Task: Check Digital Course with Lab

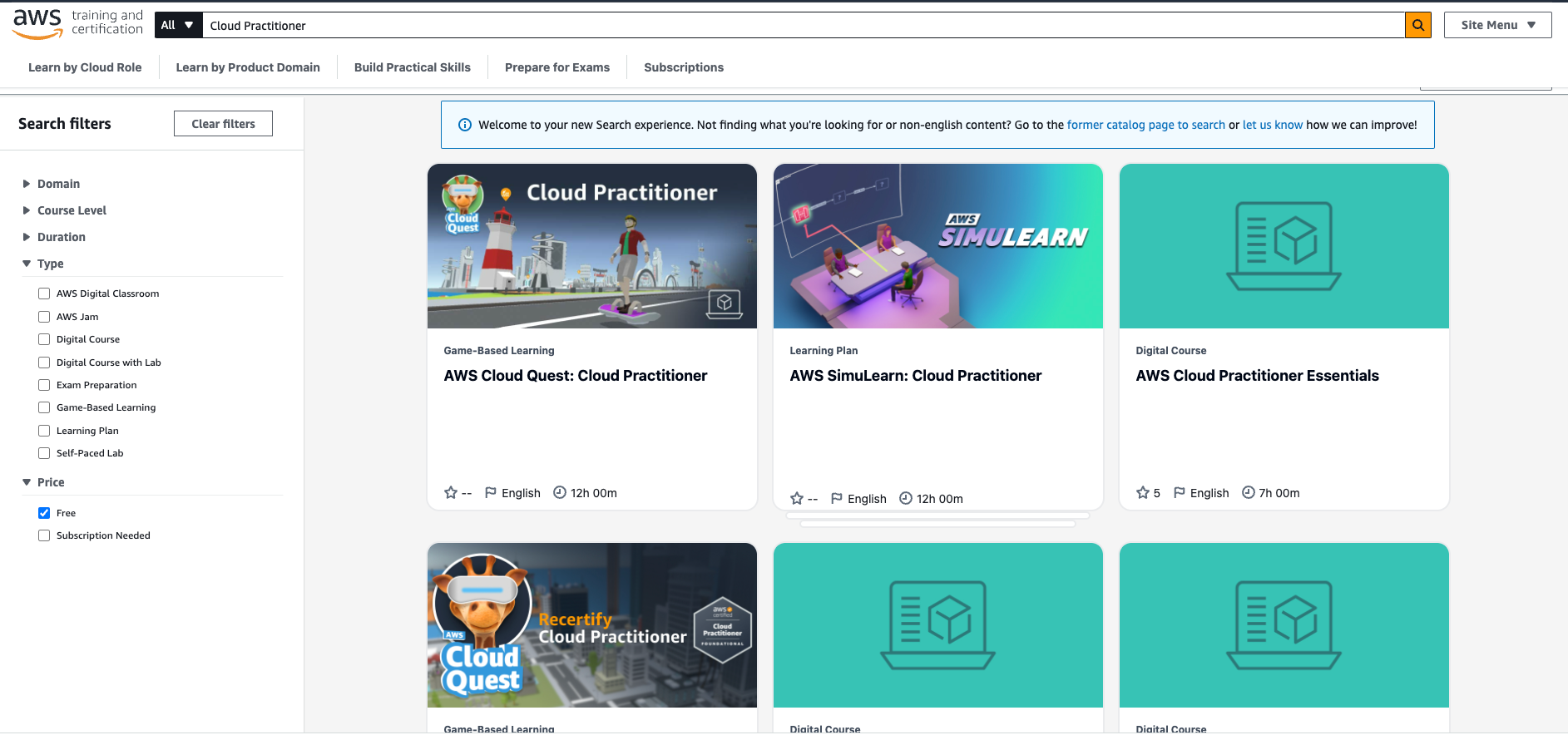Action: click(x=44, y=363)
